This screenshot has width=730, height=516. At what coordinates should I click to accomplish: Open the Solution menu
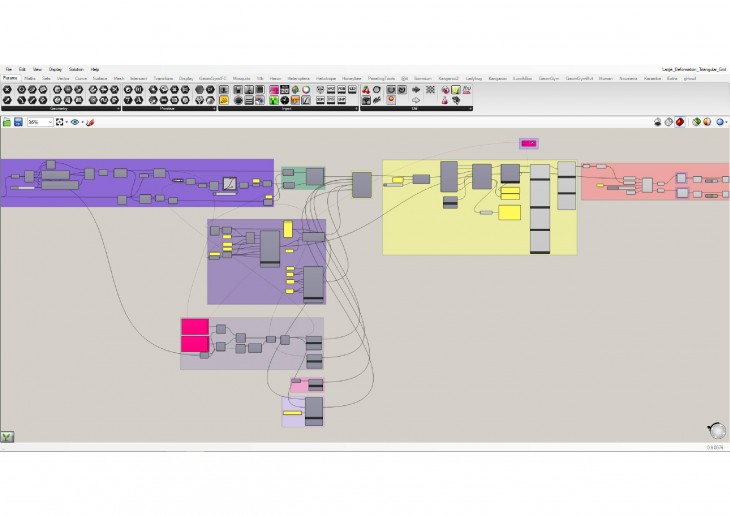[x=76, y=69]
